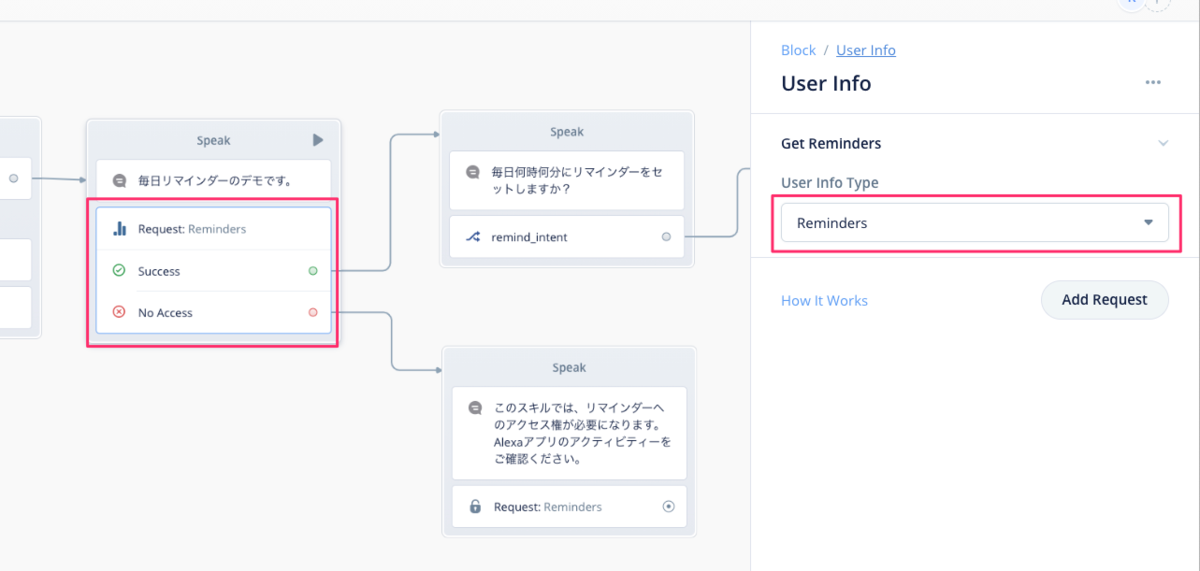Click the green Success output port
The height and width of the screenshot is (571, 1200).
click(x=313, y=271)
